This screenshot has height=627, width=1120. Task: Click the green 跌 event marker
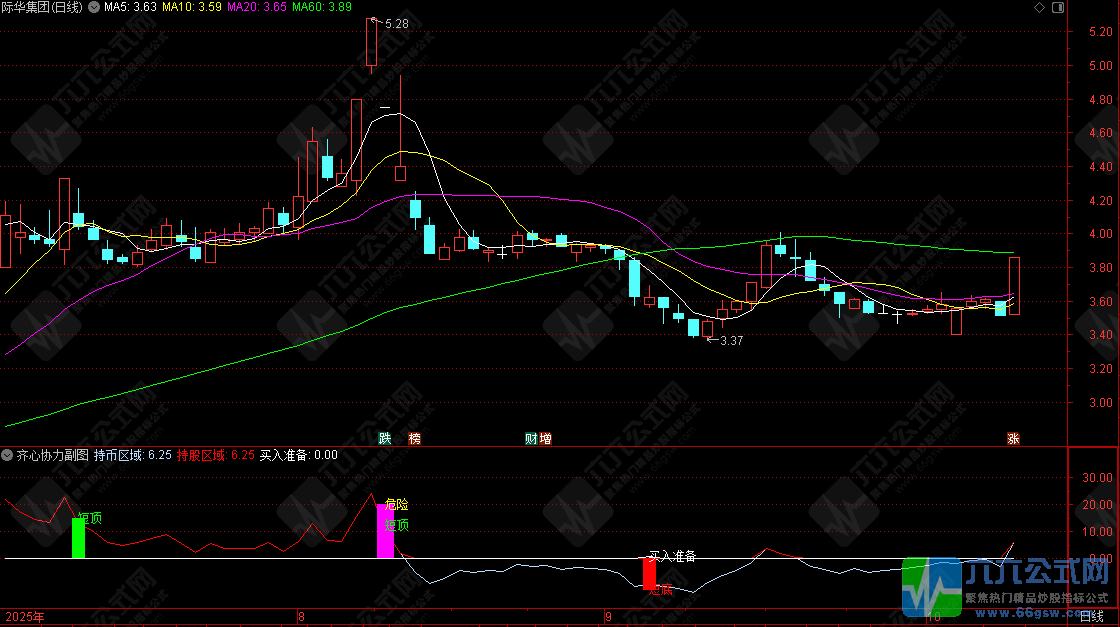385,438
